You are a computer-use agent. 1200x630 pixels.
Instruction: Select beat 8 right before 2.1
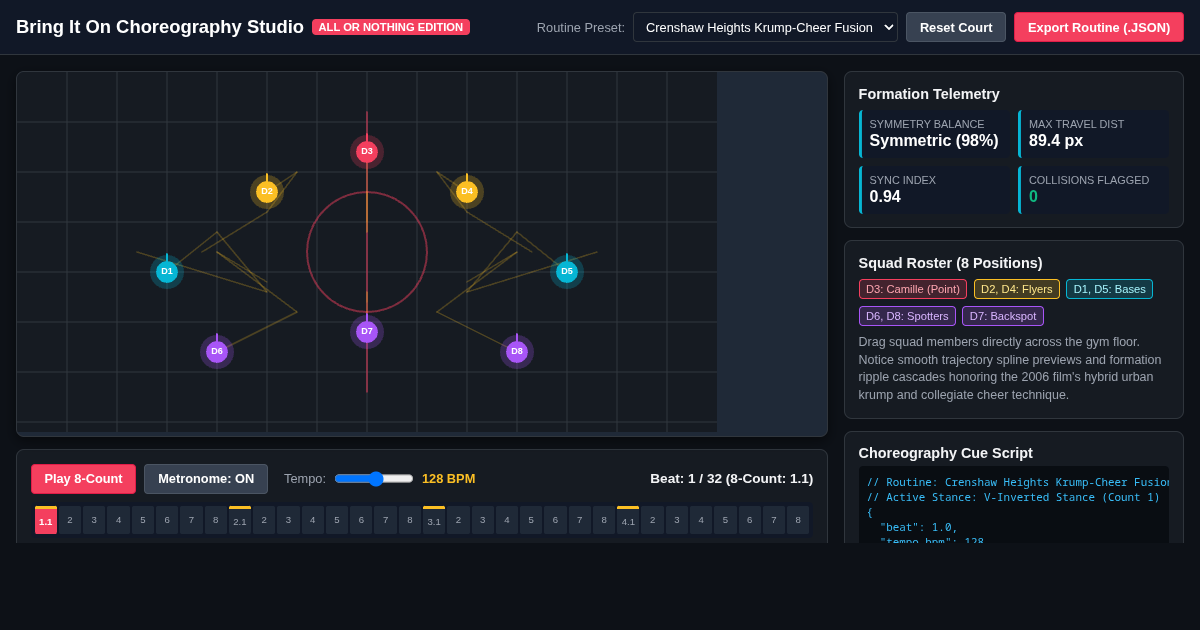(216, 520)
